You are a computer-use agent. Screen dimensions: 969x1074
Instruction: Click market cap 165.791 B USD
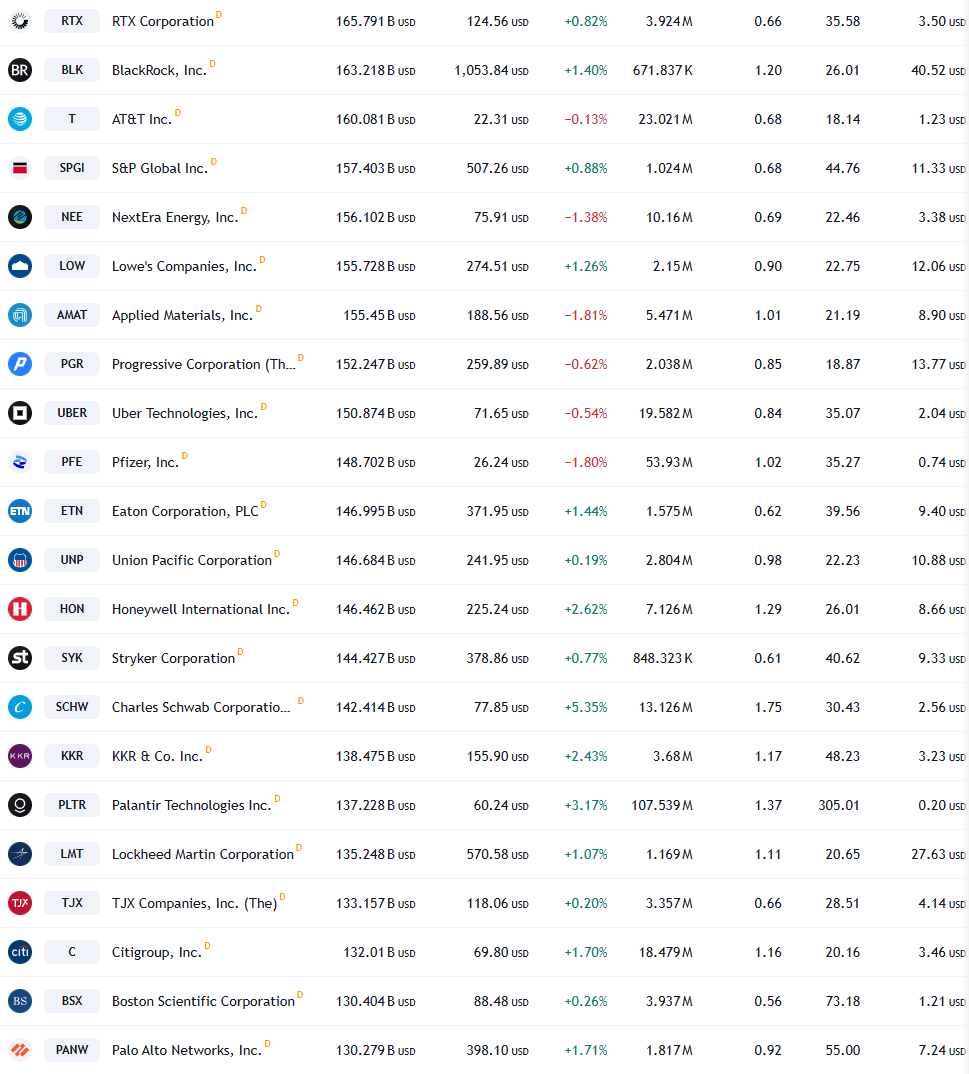[375, 21]
